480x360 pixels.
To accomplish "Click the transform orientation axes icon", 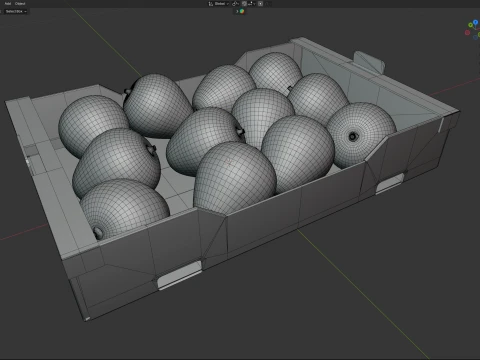I will (211, 4).
